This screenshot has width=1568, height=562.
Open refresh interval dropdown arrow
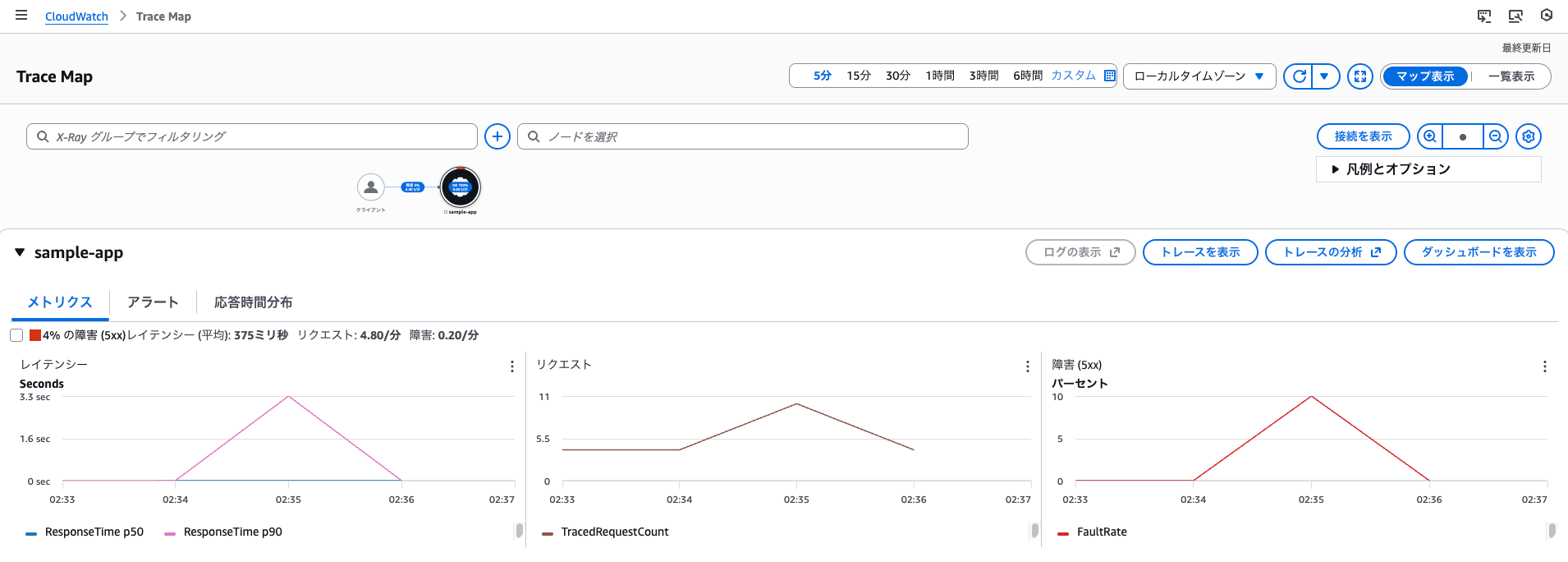pyautogui.click(x=1325, y=76)
